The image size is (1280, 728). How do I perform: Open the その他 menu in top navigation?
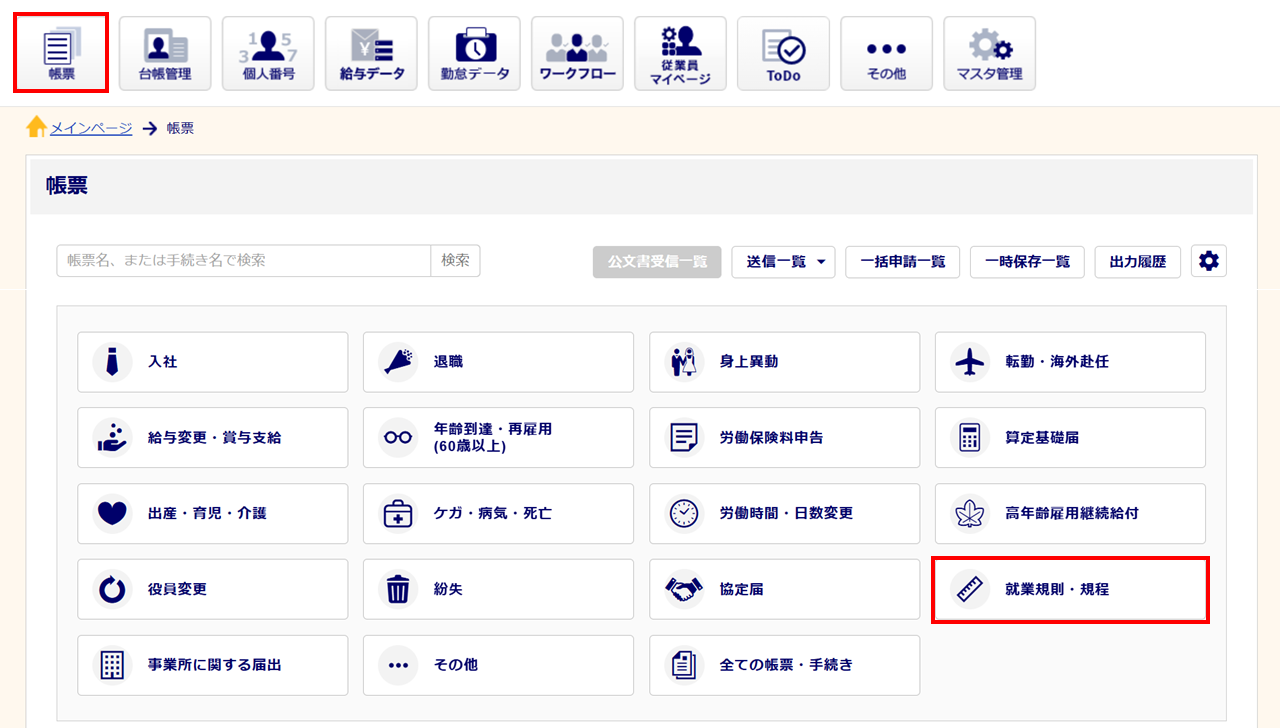pyautogui.click(x=886, y=53)
